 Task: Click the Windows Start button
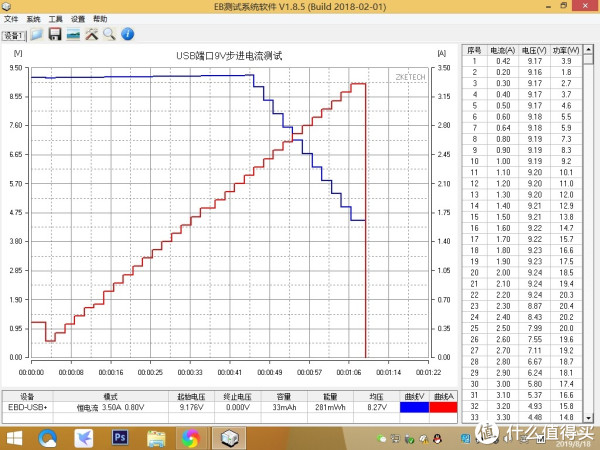pyautogui.click(x=15, y=437)
